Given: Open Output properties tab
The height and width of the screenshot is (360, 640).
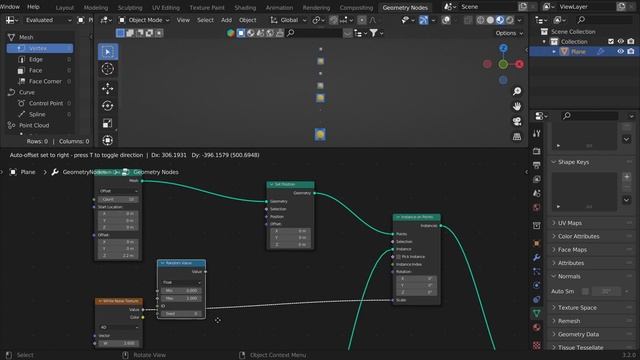Looking at the screenshot, I should 537,165.
